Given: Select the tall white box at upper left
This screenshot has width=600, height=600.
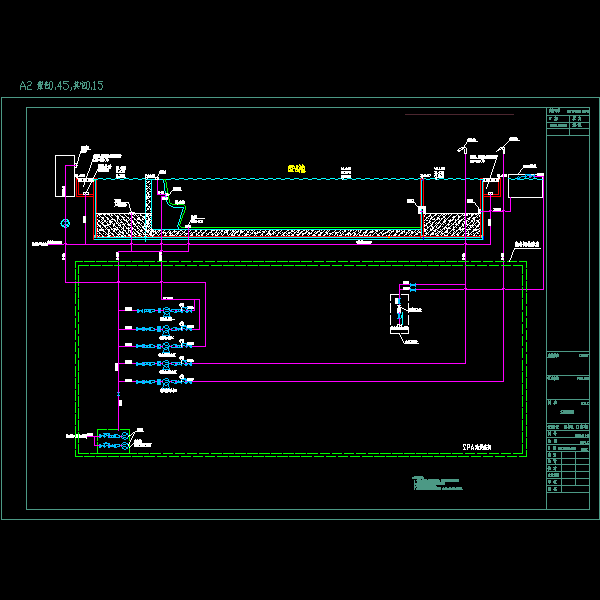Looking at the screenshot, I should point(64,175).
